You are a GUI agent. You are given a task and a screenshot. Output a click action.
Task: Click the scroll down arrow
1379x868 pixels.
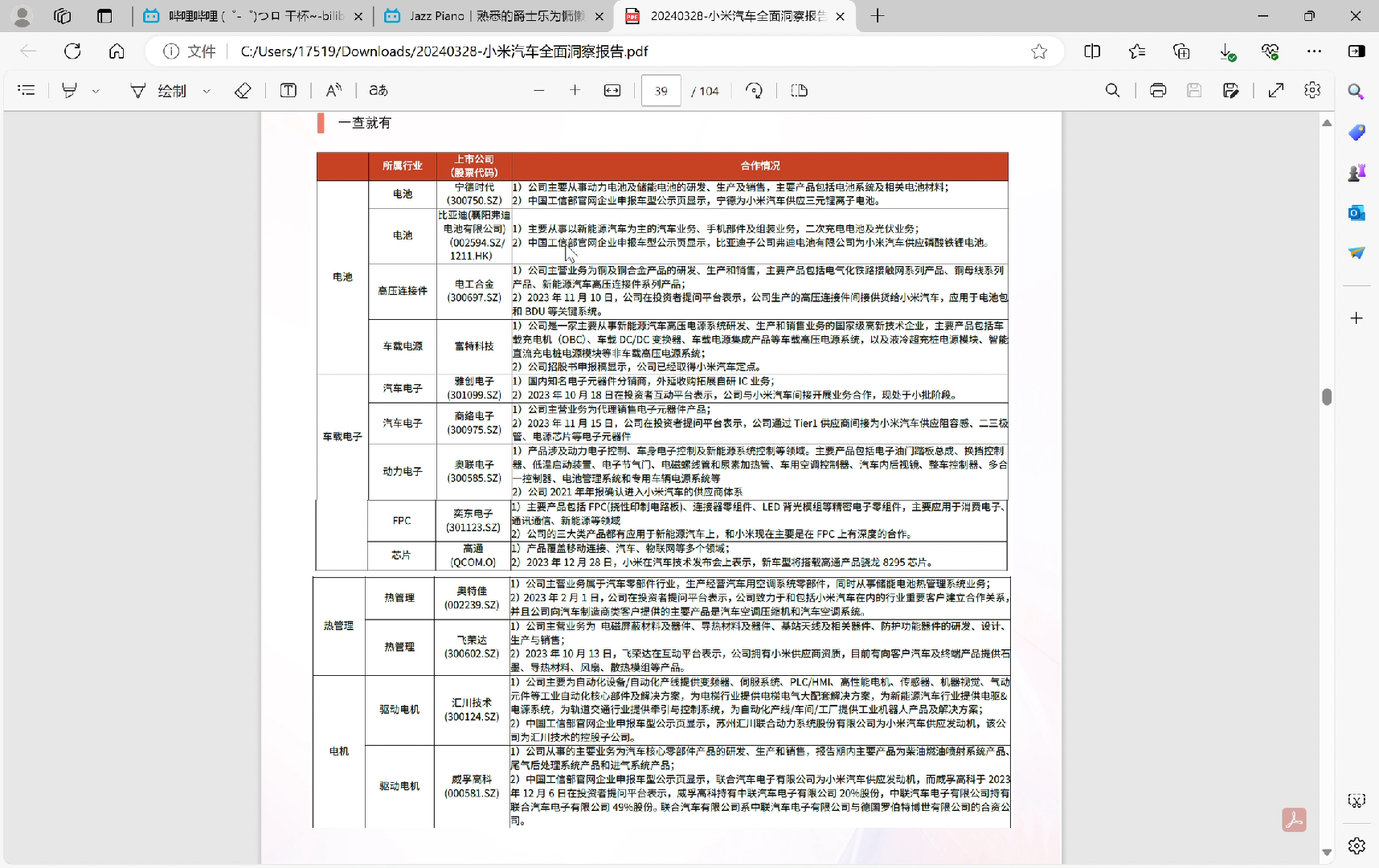tap(1327, 853)
